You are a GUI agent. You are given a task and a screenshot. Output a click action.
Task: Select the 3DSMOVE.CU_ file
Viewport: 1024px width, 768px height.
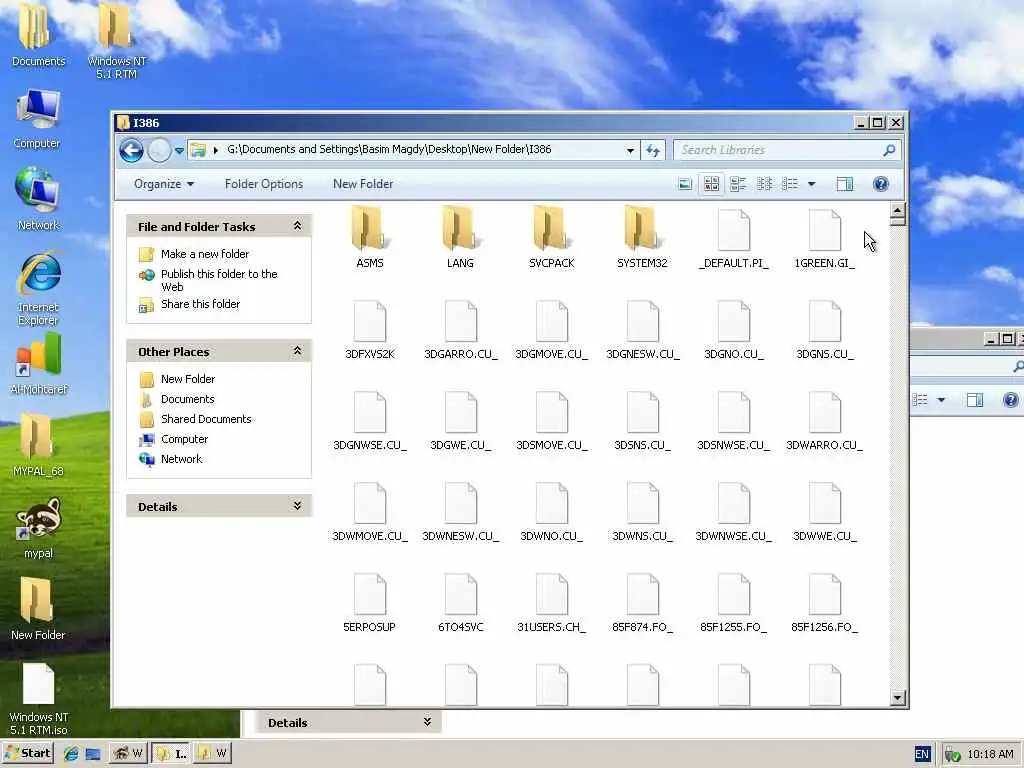pos(551,421)
